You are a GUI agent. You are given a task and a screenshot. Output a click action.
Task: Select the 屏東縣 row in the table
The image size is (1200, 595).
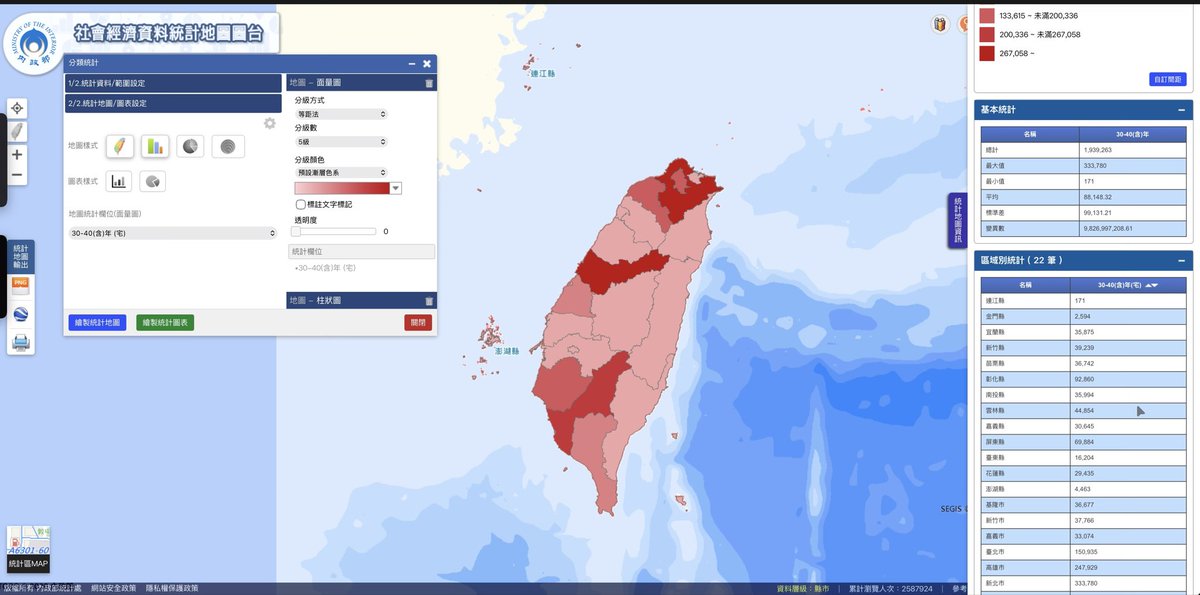point(1083,442)
